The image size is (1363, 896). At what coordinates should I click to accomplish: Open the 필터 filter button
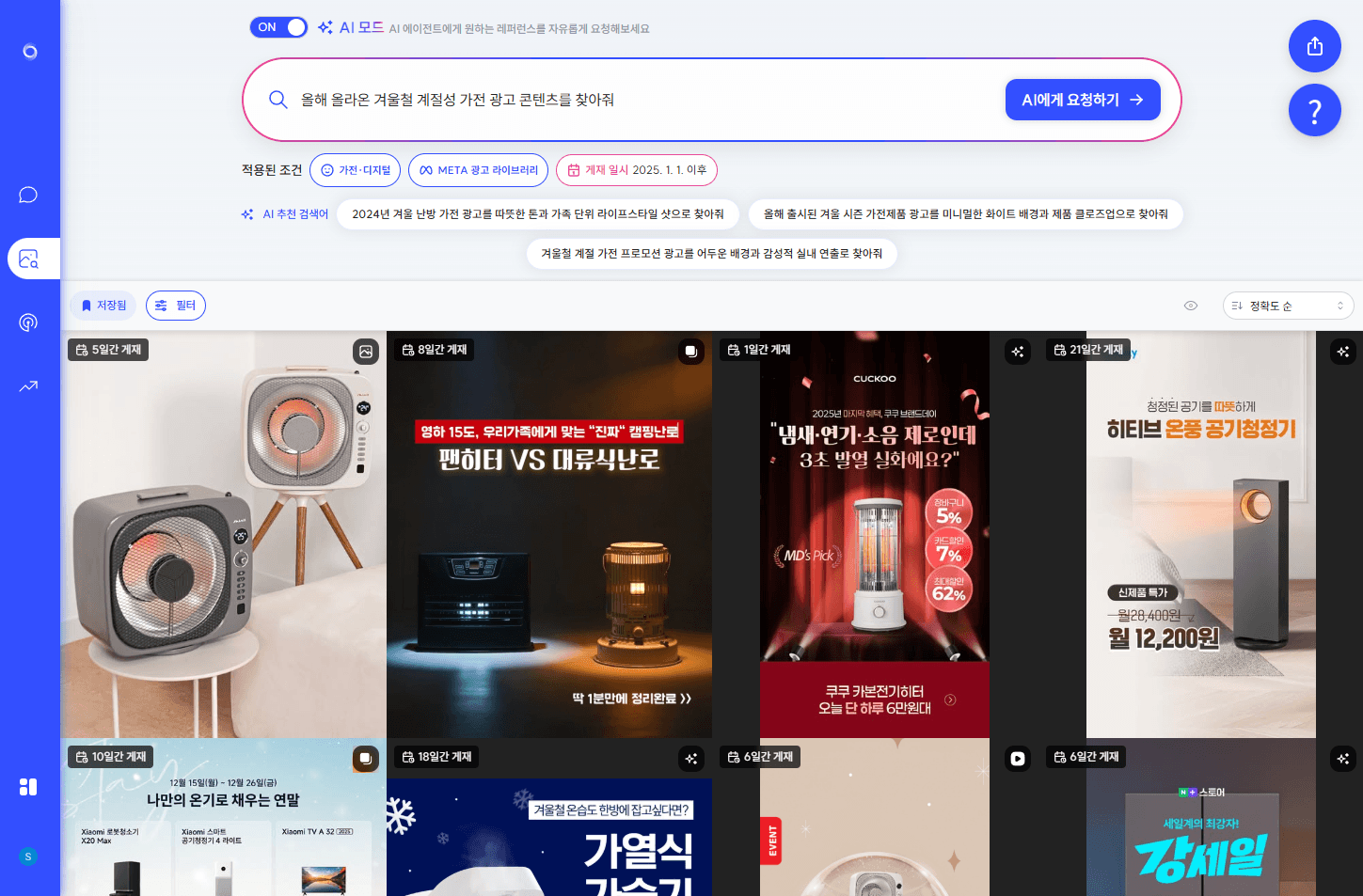click(176, 306)
